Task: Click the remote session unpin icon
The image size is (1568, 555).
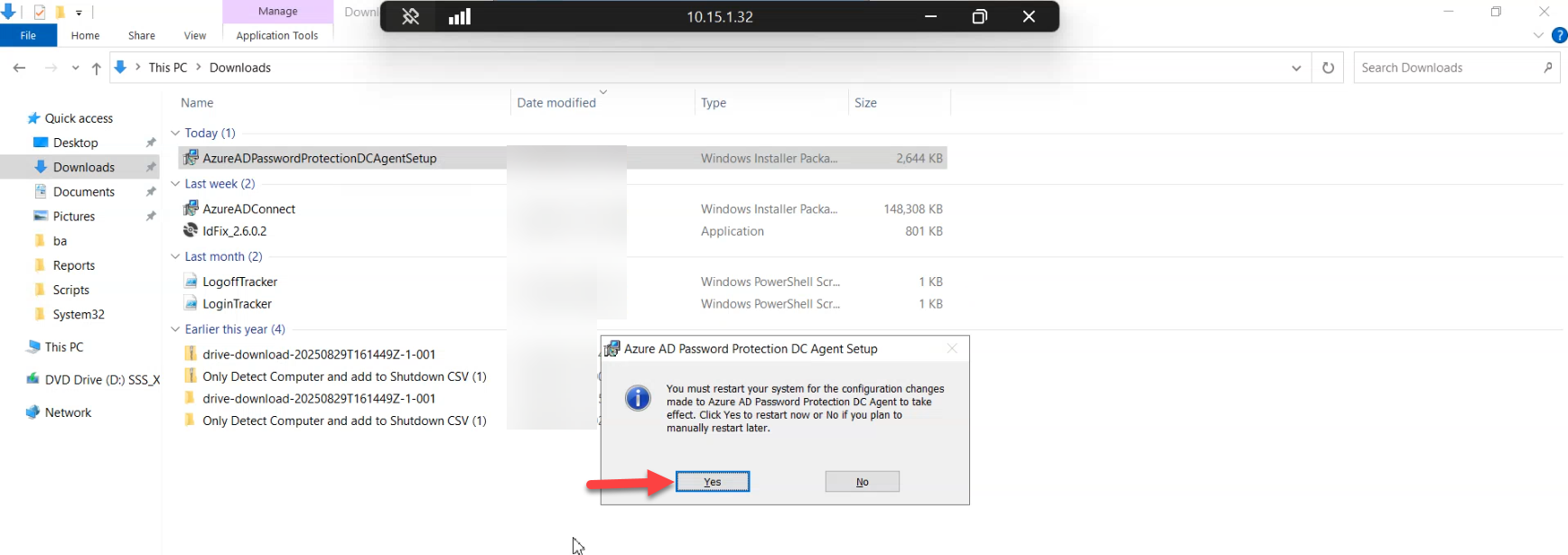Action: tap(410, 16)
